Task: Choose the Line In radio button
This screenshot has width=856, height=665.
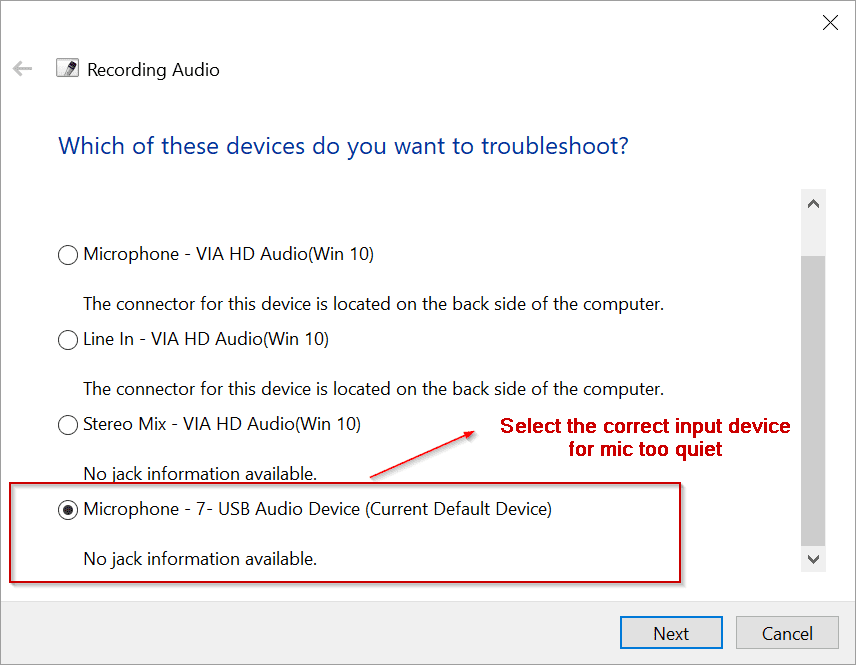Action: [68, 340]
